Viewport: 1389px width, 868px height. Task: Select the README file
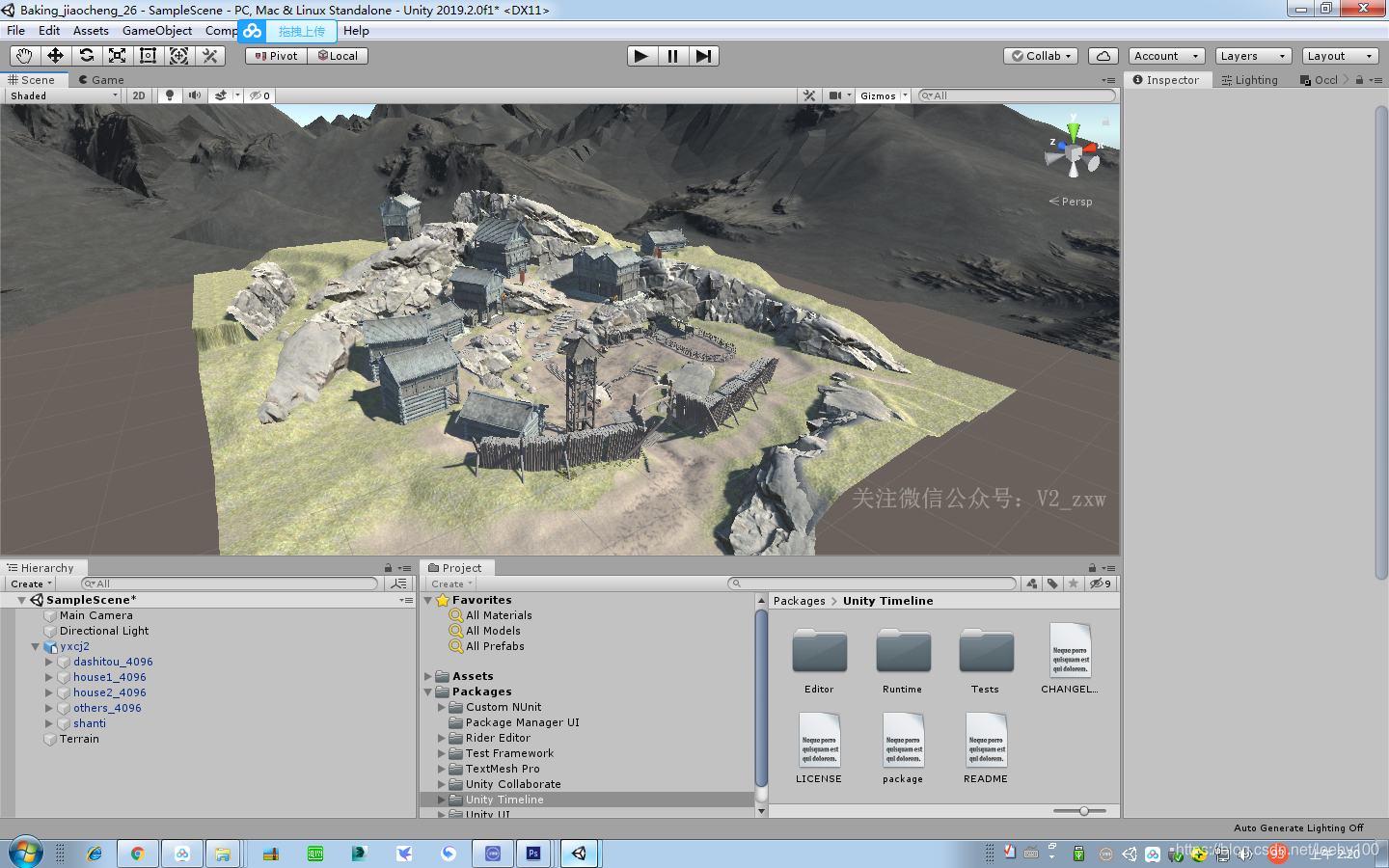(986, 748)
